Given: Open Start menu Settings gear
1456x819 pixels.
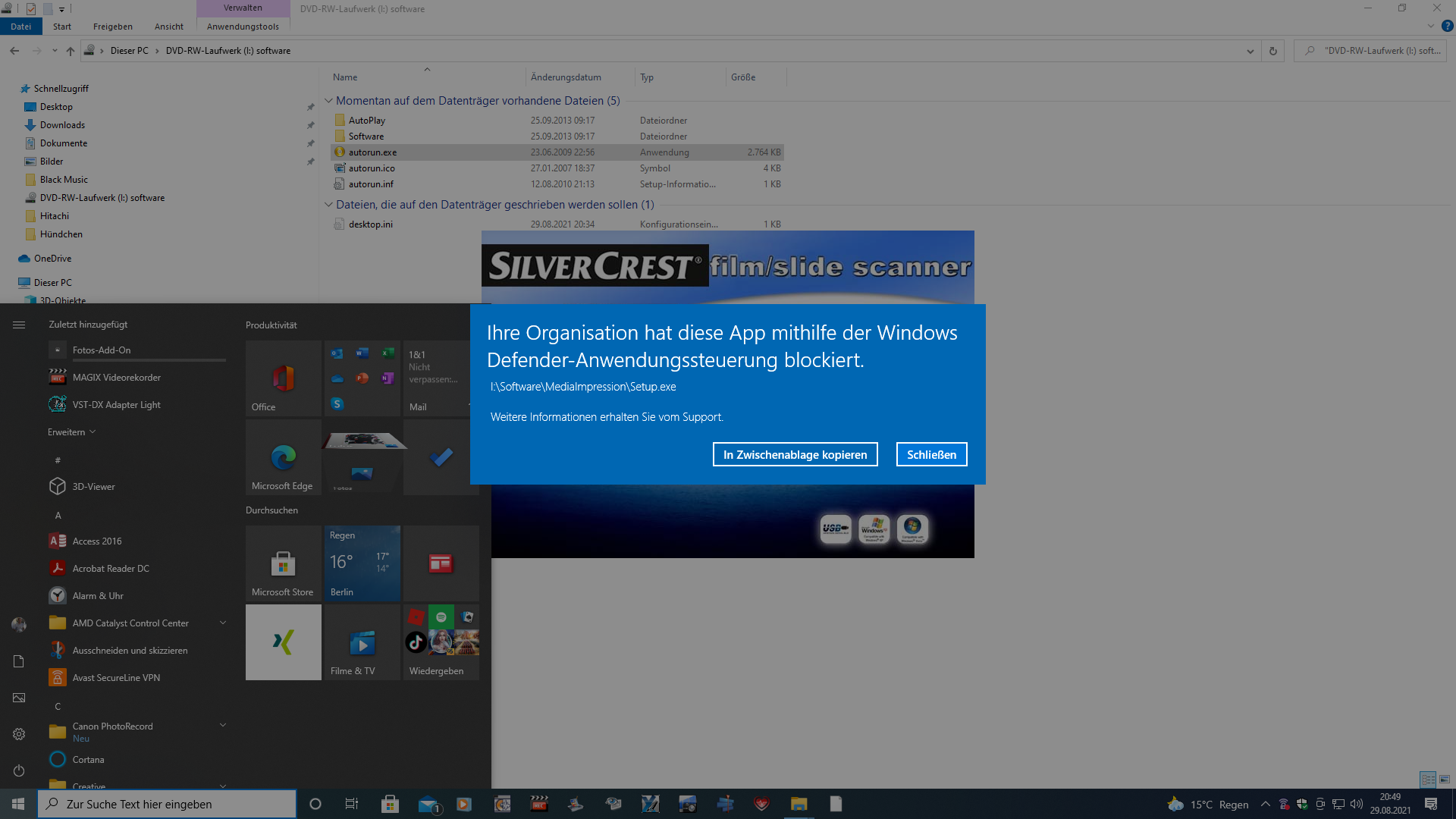Looking at the screenshot, I should tap(19, 734).
